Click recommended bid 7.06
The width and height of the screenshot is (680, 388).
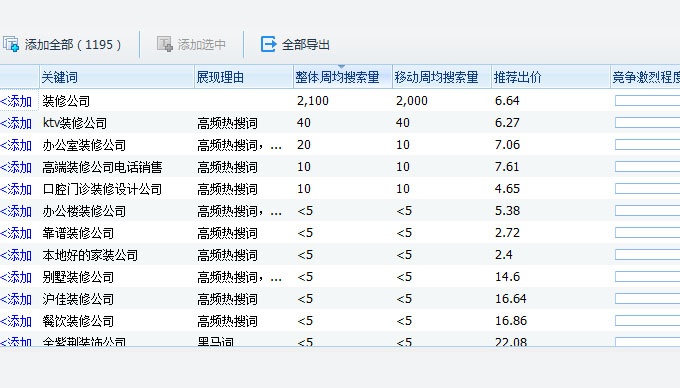(x=507, y=145)
